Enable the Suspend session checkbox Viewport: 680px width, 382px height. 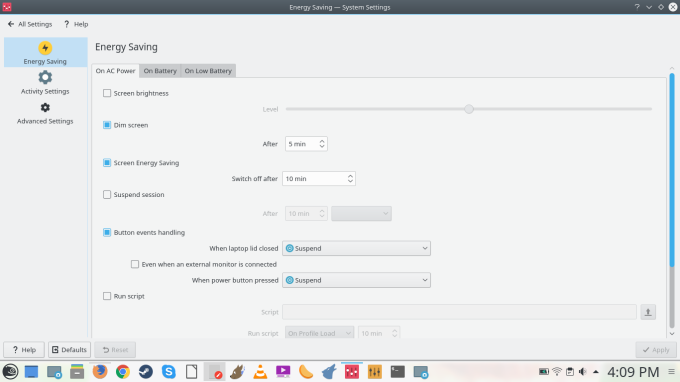click(107, 195)
